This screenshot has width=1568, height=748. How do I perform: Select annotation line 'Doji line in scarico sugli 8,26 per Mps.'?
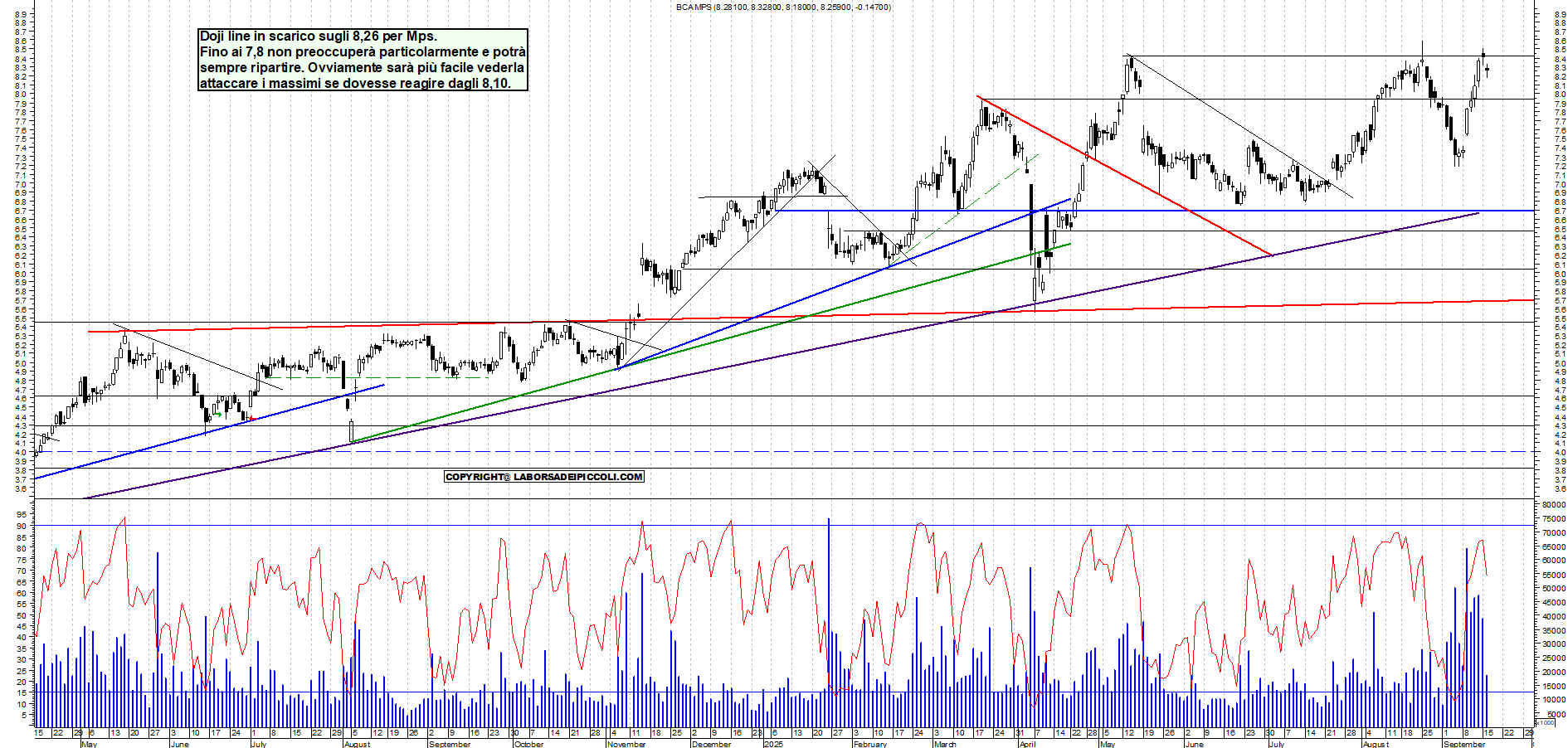[319, 36]
